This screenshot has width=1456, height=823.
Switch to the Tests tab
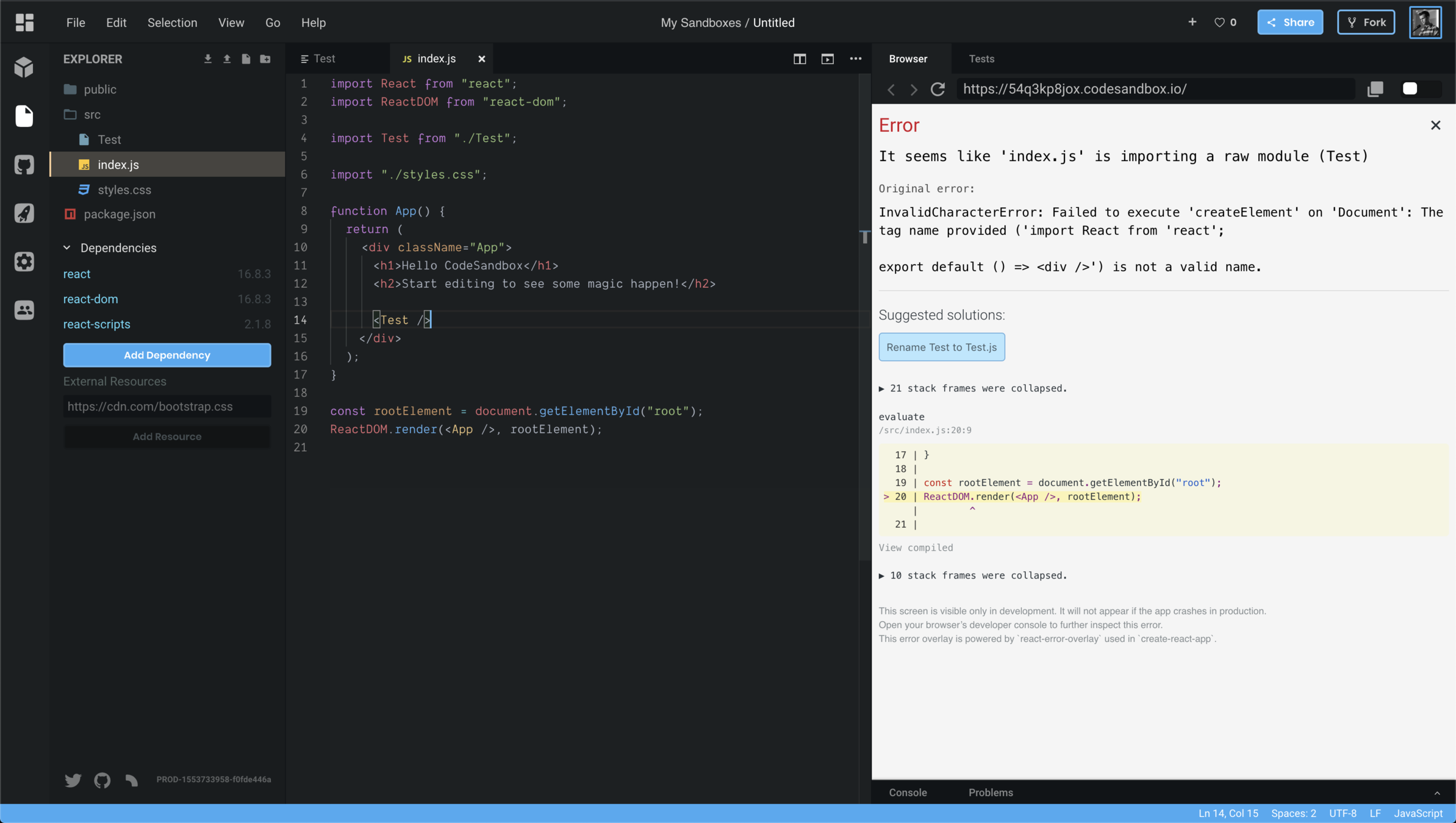[981, 59]
